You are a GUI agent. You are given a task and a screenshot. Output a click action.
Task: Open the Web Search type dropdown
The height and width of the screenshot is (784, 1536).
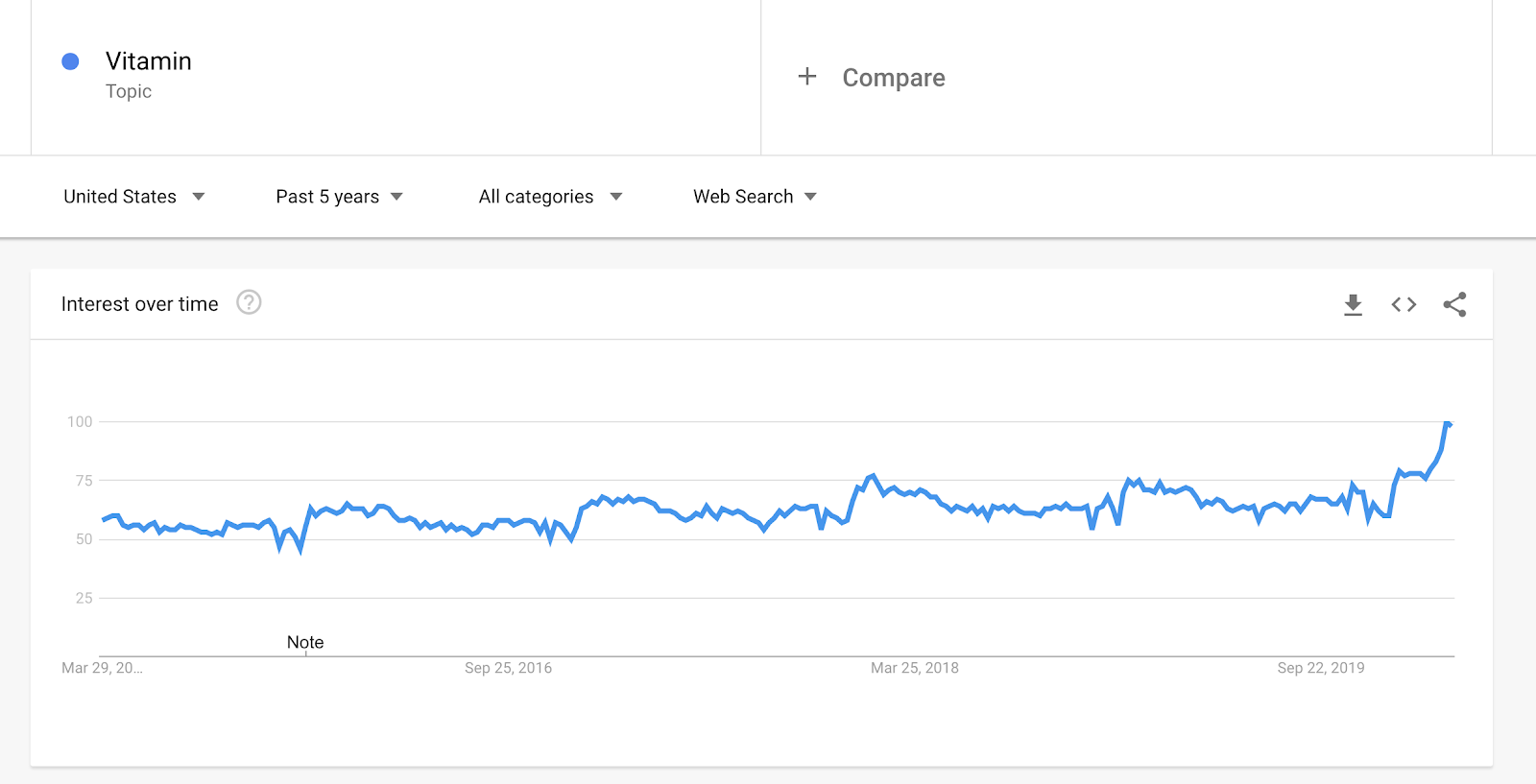pyautogui.click(x=755, y=197)
